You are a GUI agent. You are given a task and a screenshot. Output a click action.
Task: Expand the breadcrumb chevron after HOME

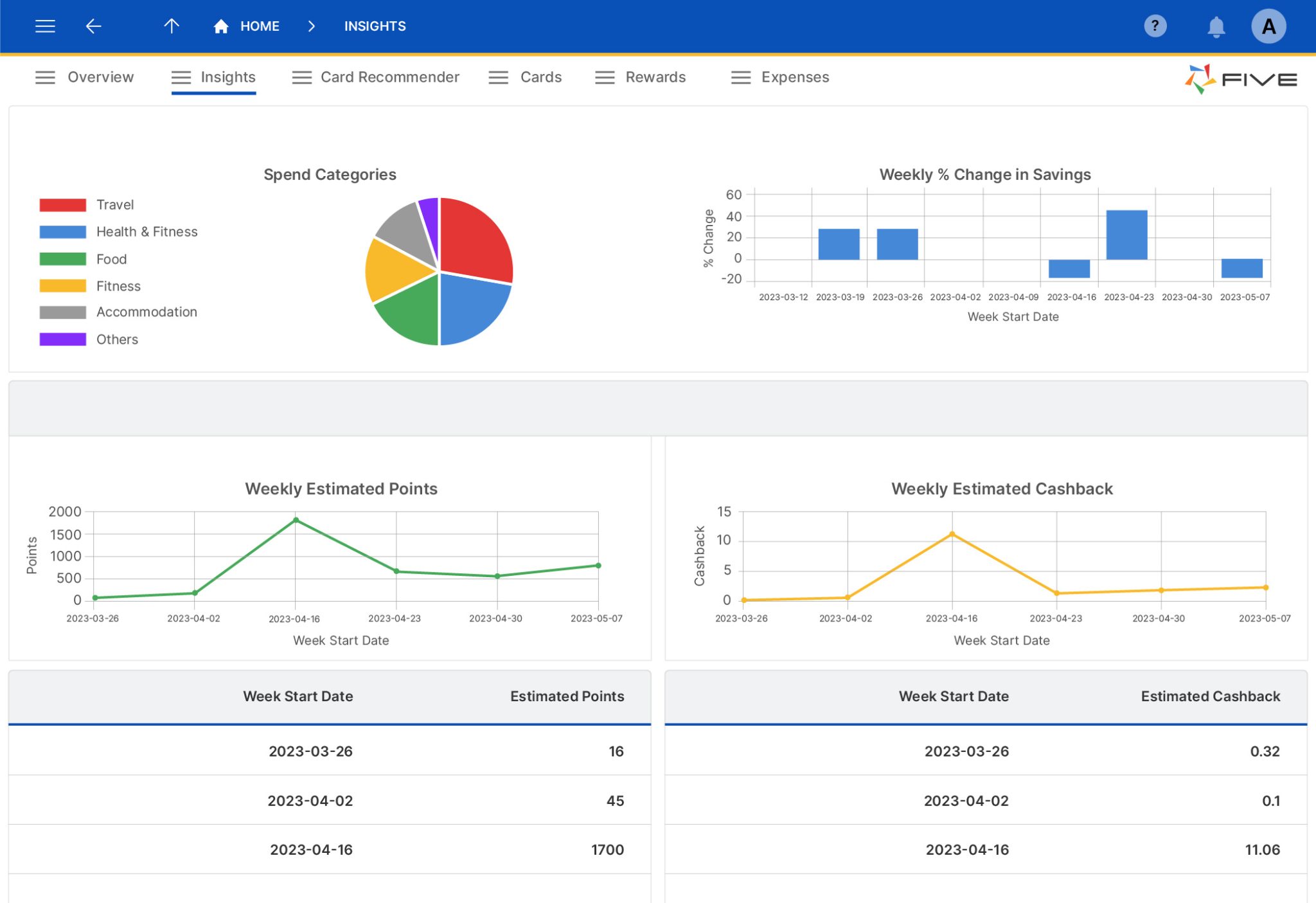(311, 26)
